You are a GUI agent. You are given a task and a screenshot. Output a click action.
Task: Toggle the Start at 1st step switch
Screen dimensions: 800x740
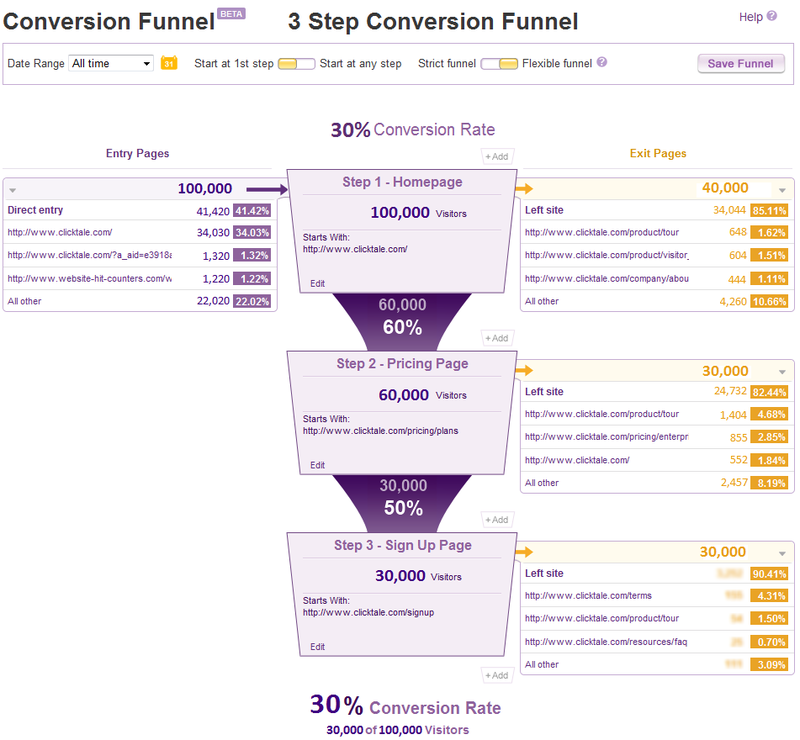point(296,63)
